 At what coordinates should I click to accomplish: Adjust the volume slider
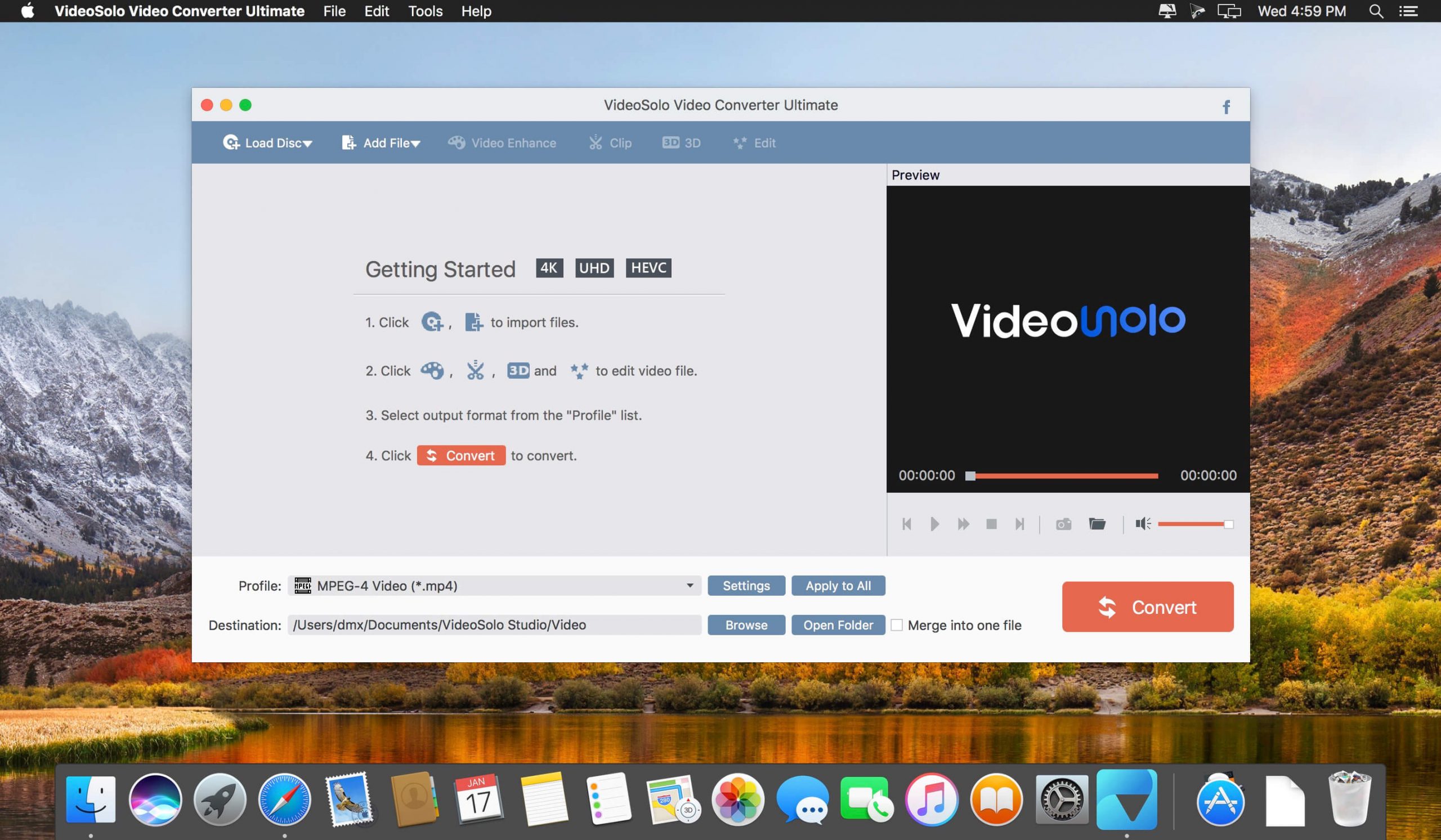(x=1195, y=524)
